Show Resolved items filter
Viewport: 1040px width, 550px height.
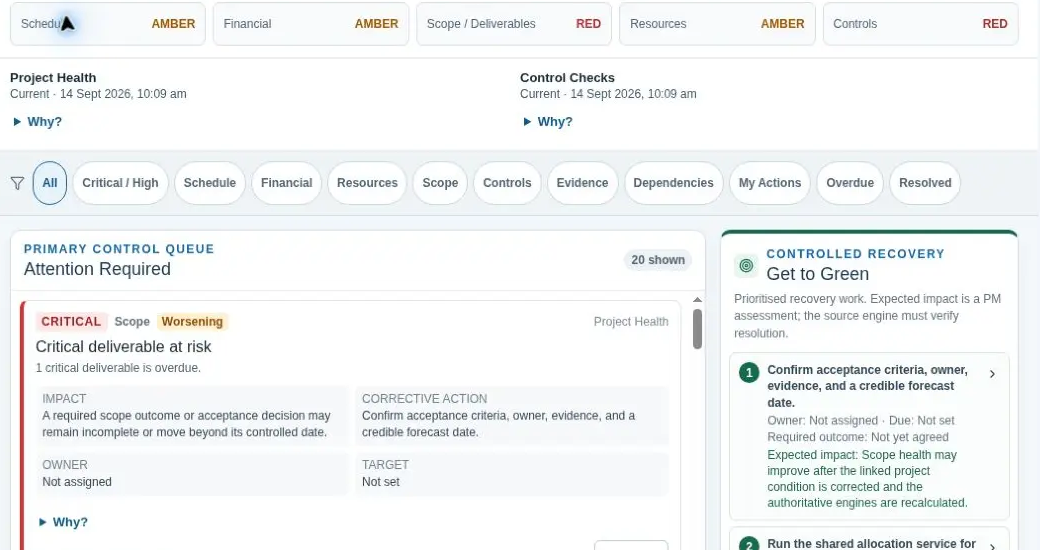click(925, 183)
